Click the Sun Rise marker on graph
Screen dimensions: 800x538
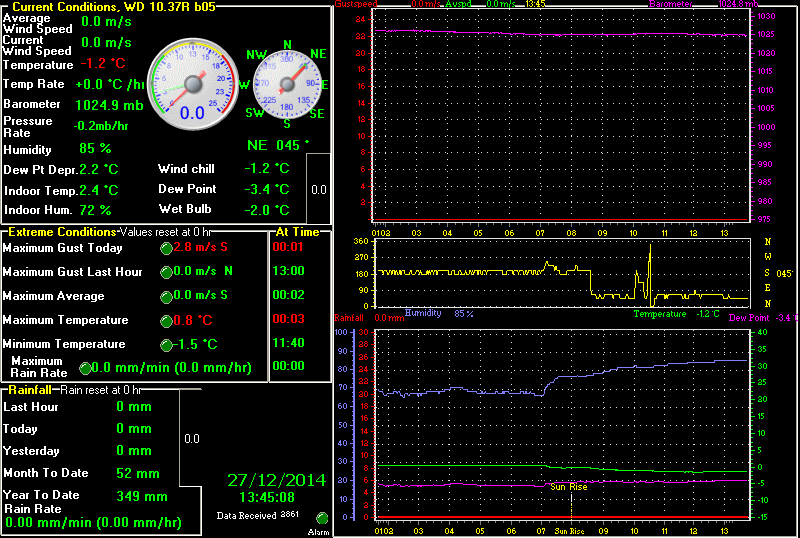click(x=570, y=486)
